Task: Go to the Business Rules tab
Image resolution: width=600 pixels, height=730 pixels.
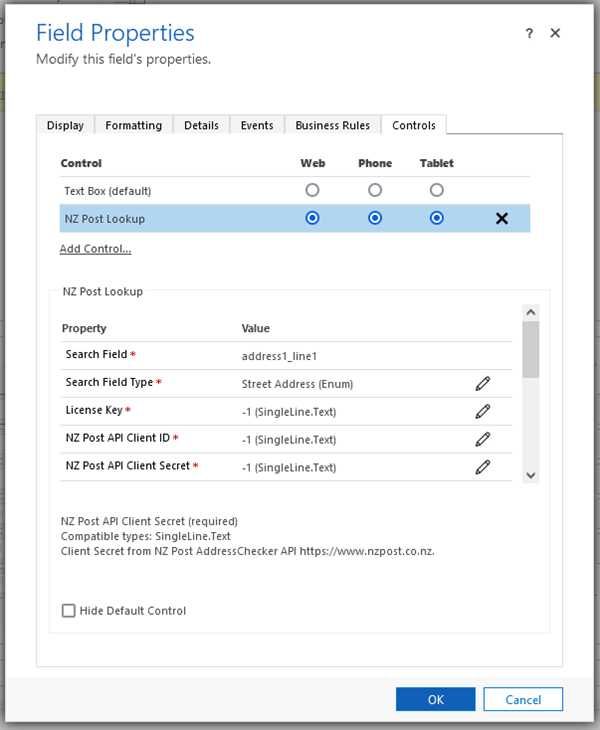Action: point(332,125)
